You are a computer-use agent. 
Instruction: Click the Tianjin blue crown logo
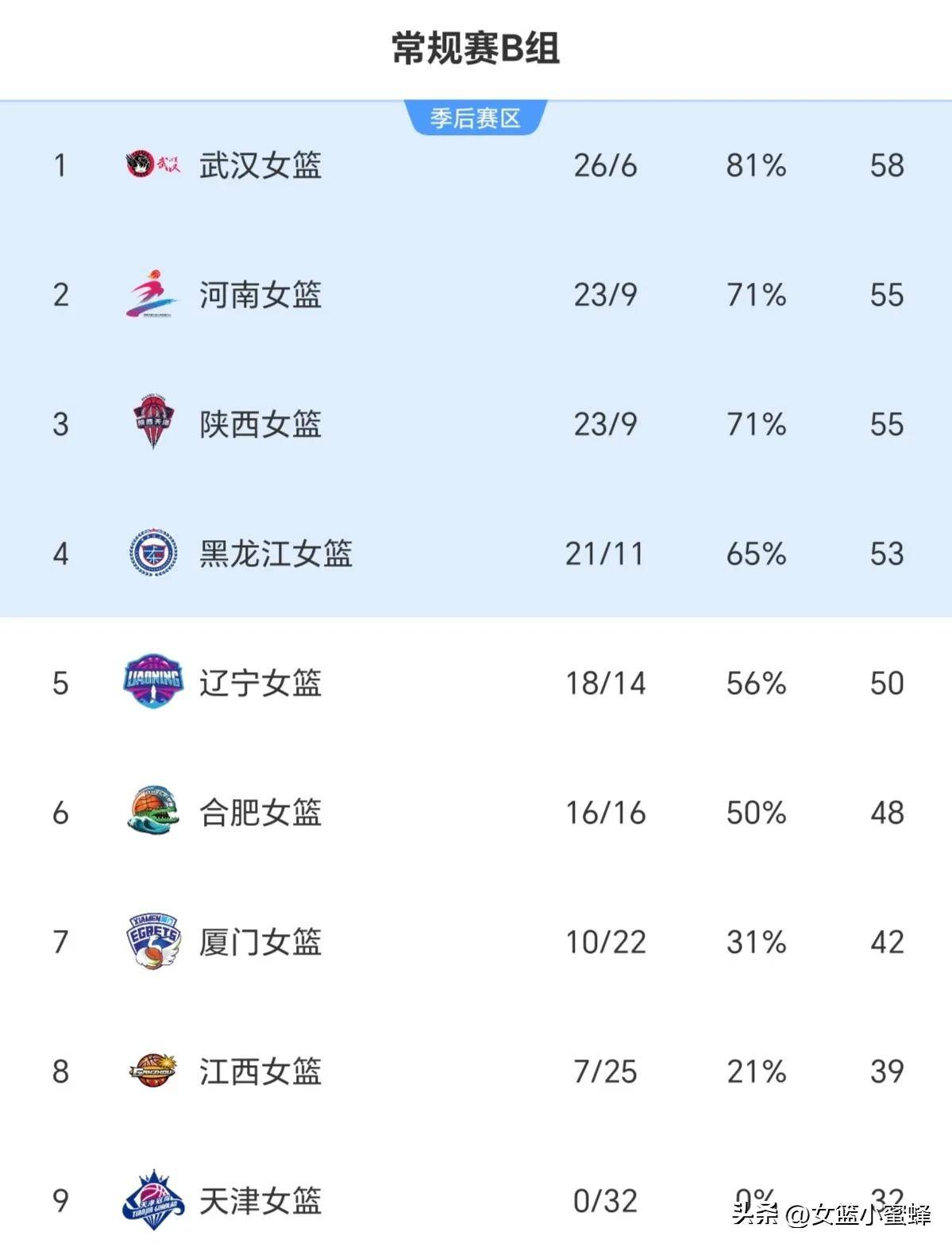tap(153, 1199)
